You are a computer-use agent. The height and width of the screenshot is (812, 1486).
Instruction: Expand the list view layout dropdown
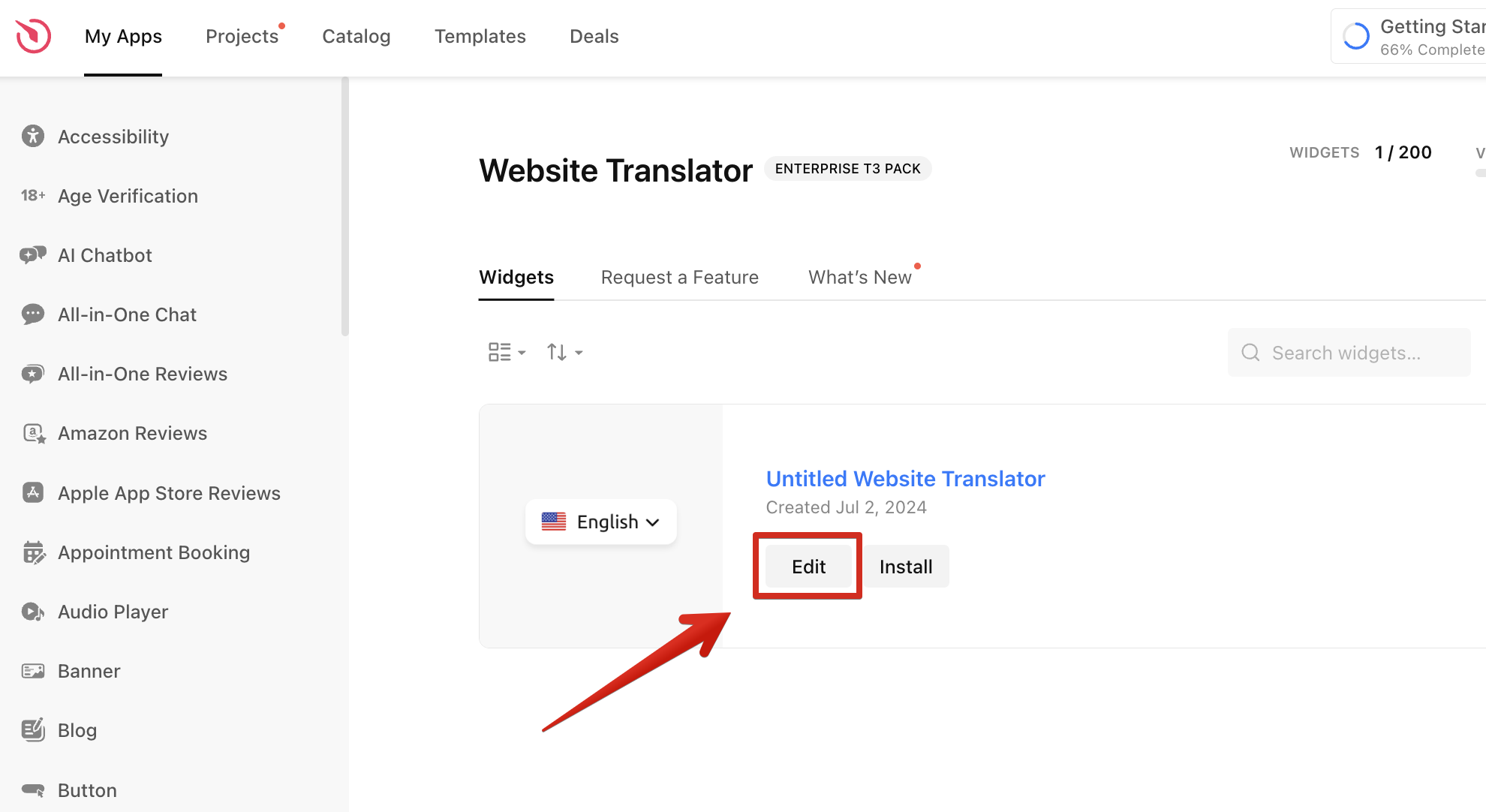(507, 352)
